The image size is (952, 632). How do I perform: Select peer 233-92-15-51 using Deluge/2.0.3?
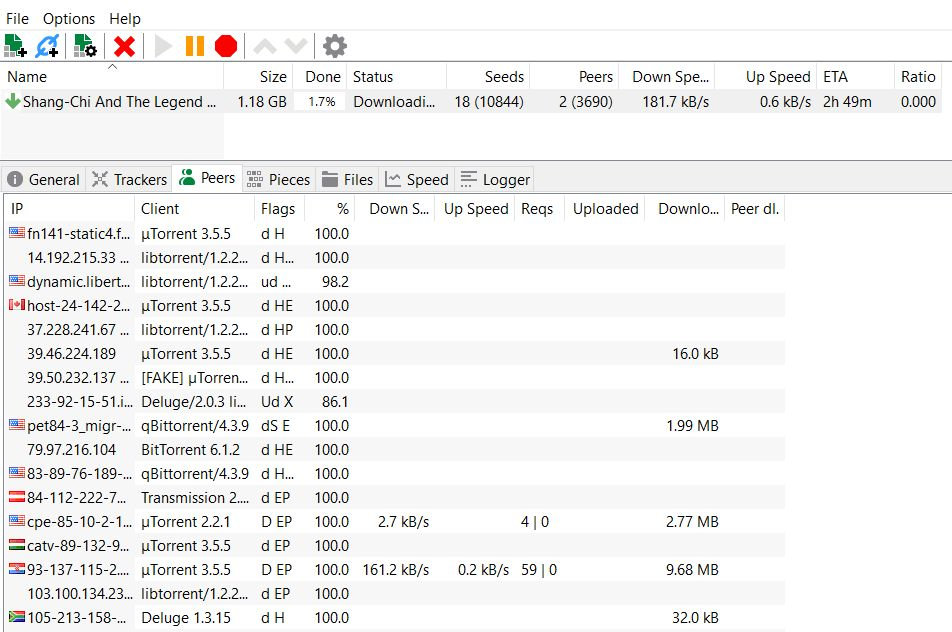pos(395,402)
